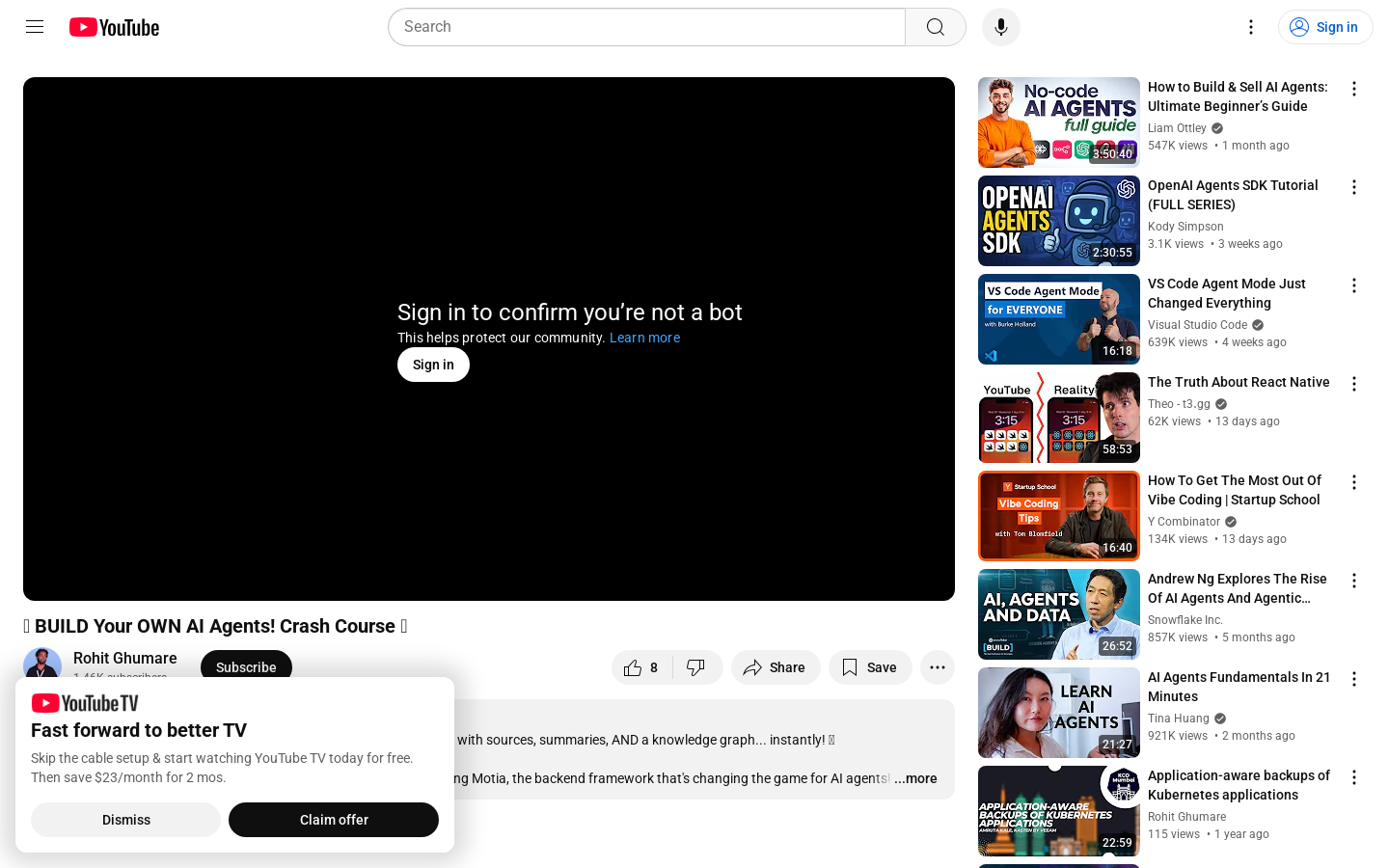Like the video with thumbs up
1389x868 pixels.
[x=640, y=667]
